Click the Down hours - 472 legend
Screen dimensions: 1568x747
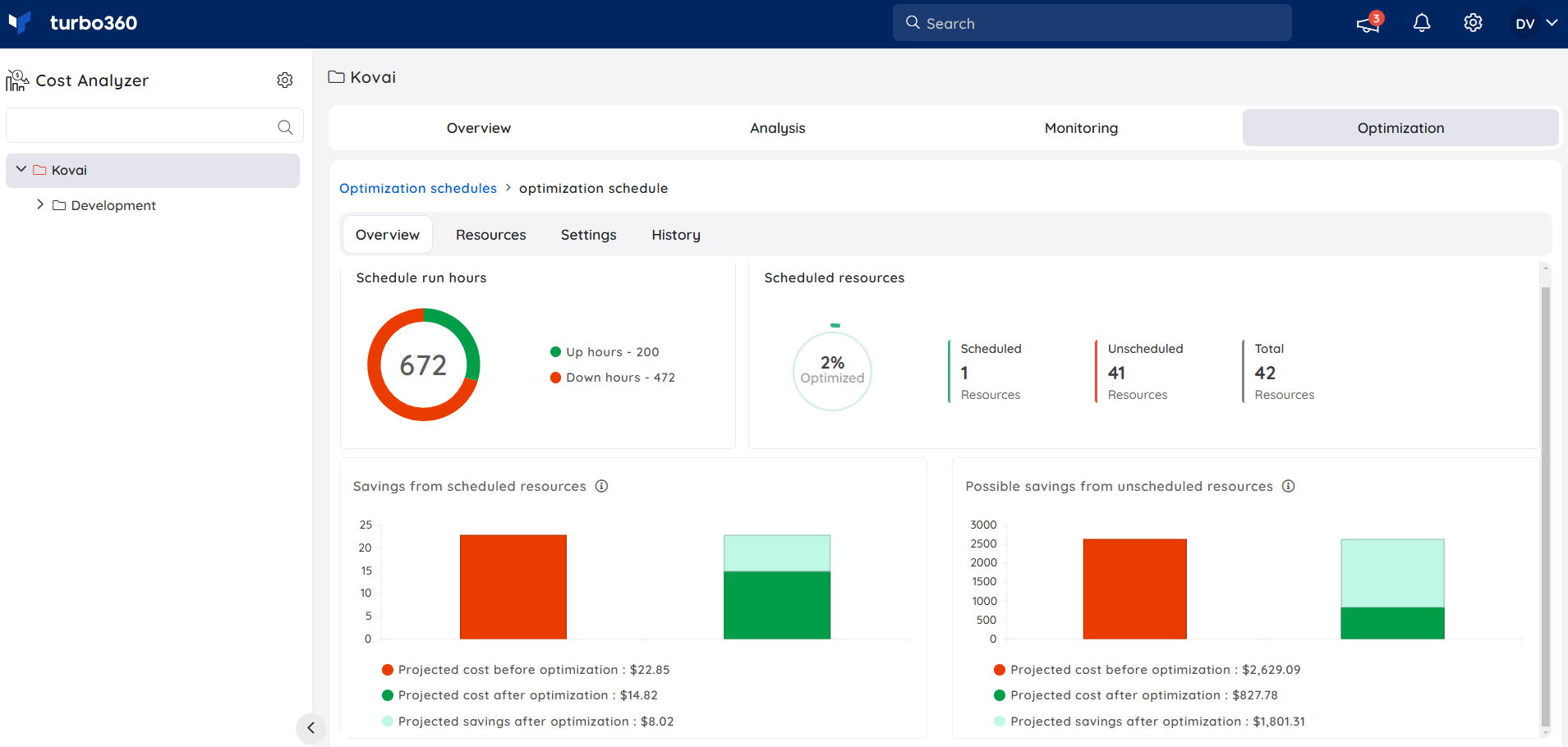[x=613, y=378]
